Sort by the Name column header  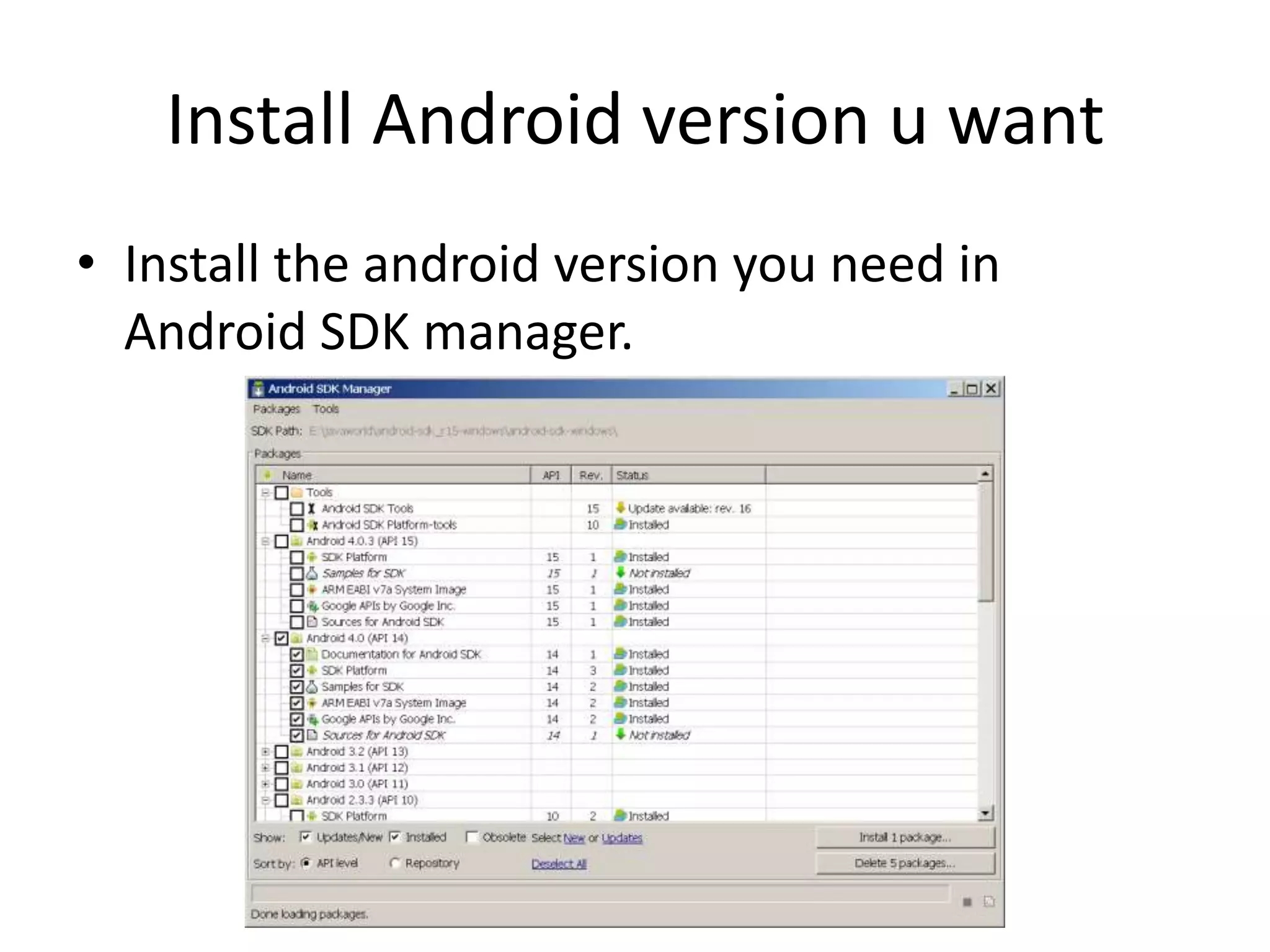click(393, 475)
